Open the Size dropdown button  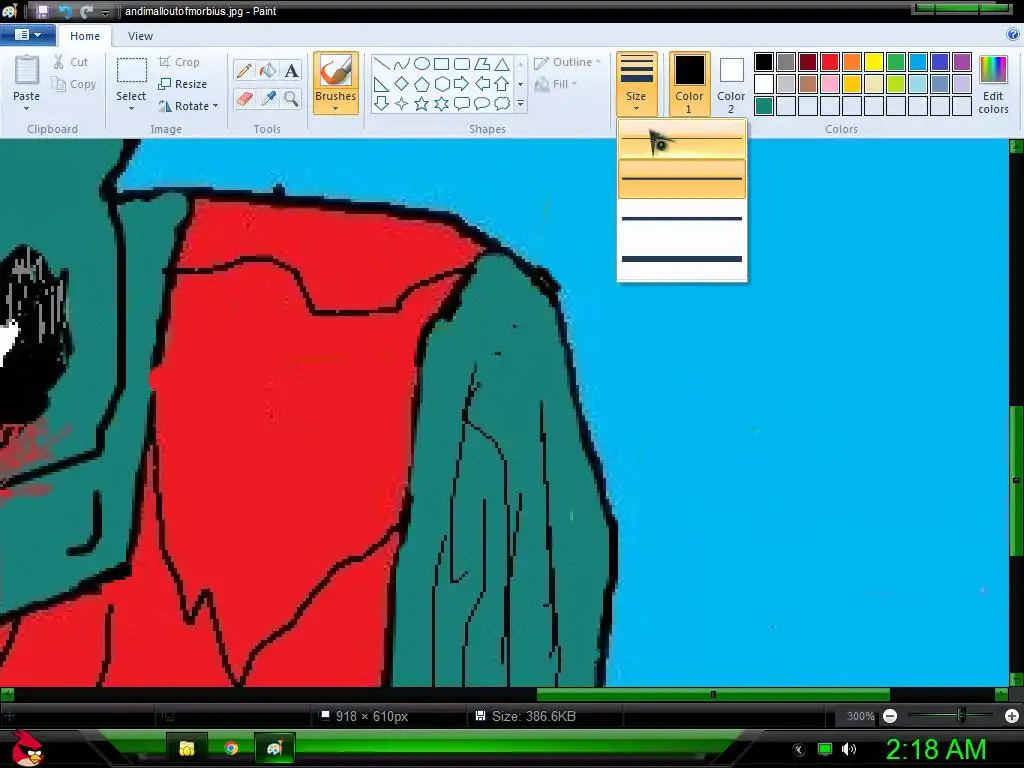click(x=636, y=84)
